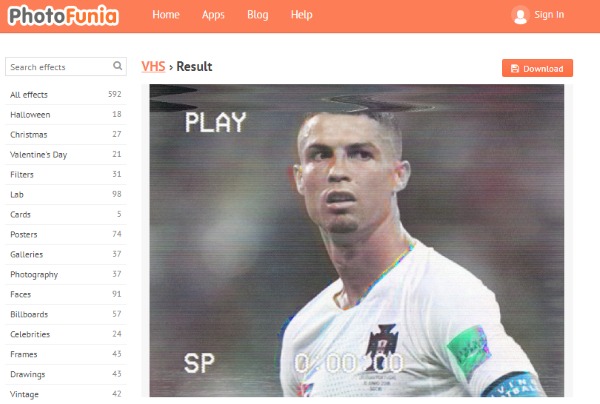Select the All effects category

click(66, 94)
